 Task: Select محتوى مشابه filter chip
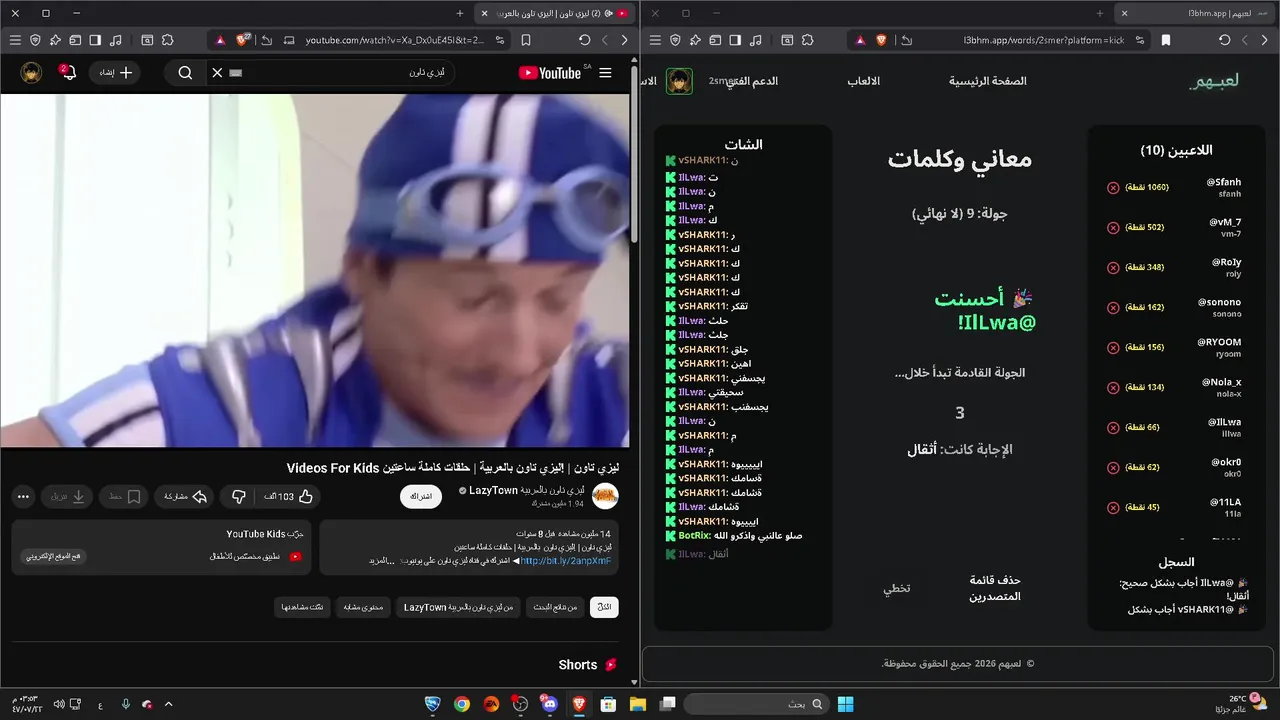click(365, 607)
